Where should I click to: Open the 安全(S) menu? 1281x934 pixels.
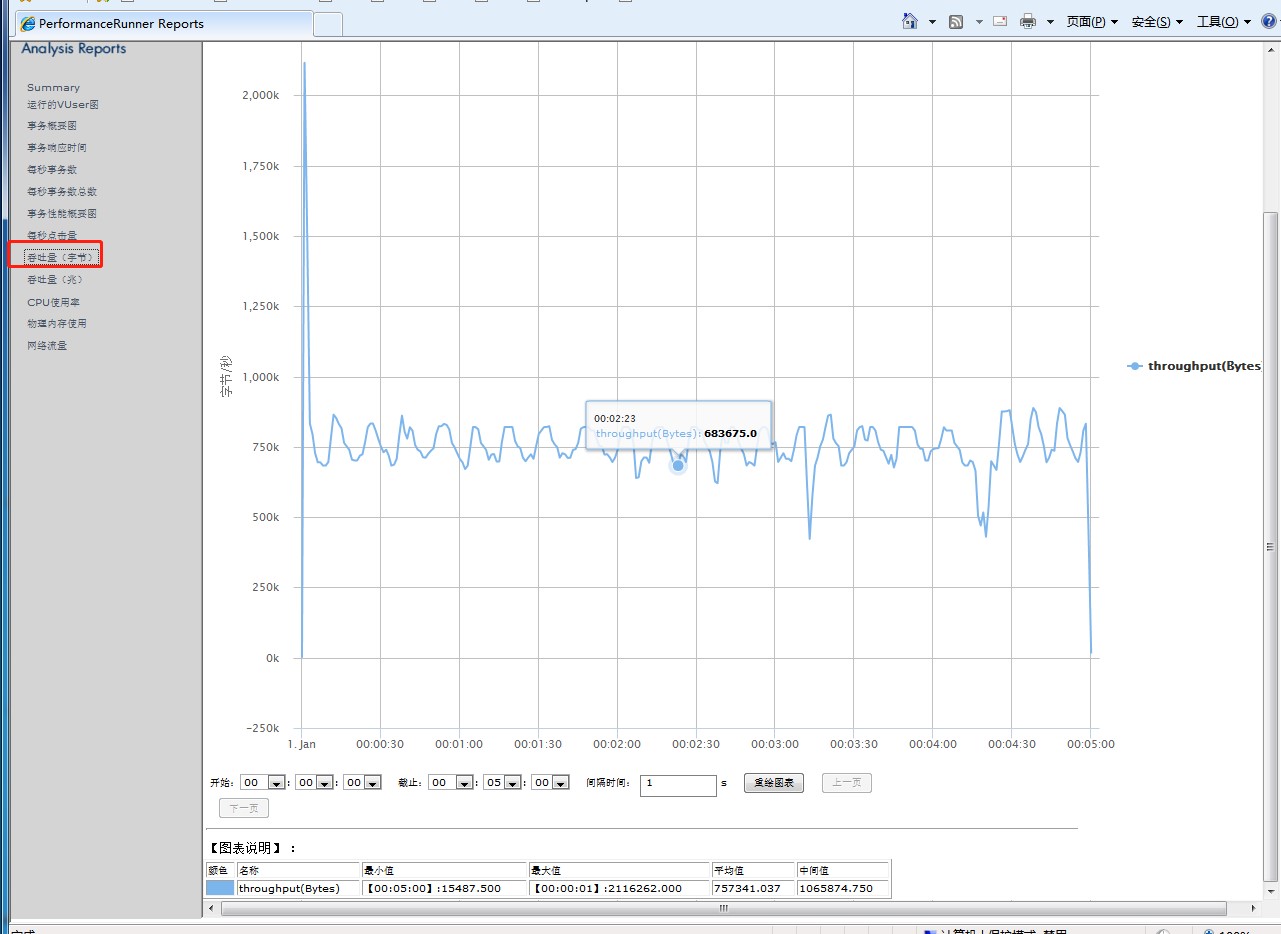point(1156,22)
